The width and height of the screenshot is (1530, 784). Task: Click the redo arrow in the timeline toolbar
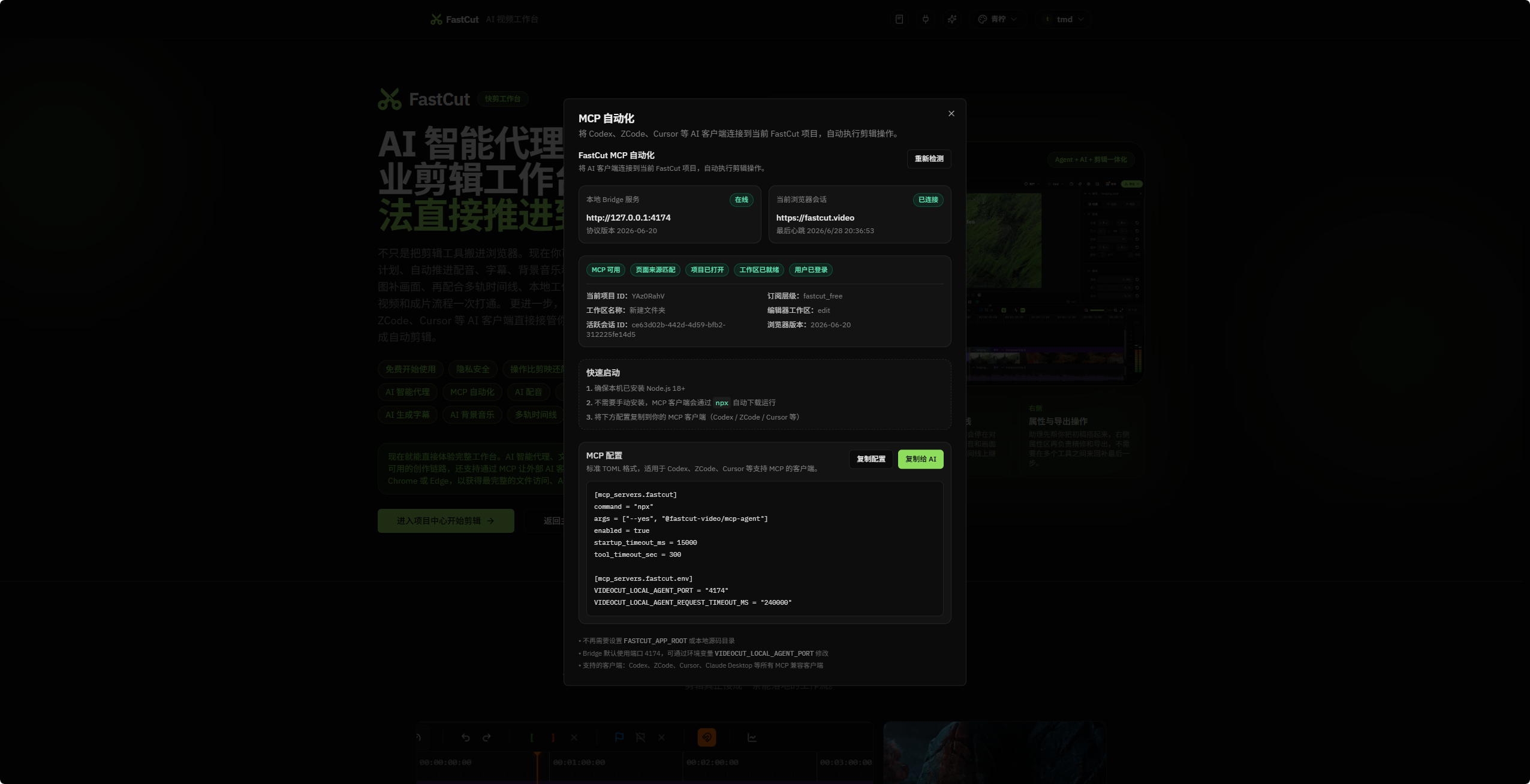coord(487,738)
